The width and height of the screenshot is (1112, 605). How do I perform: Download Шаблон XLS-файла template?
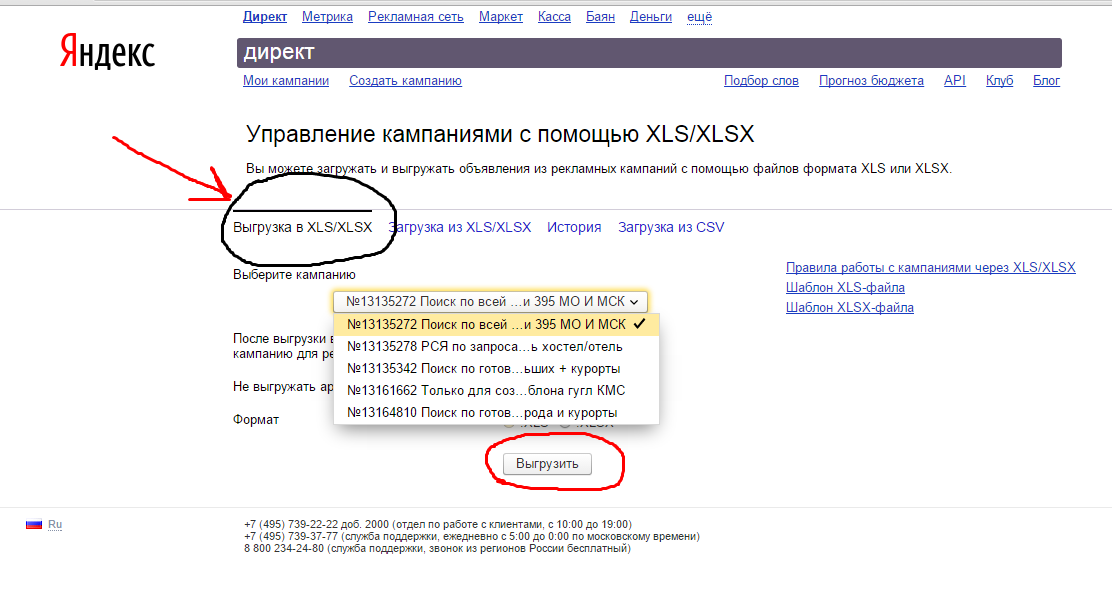coord(845,287)
